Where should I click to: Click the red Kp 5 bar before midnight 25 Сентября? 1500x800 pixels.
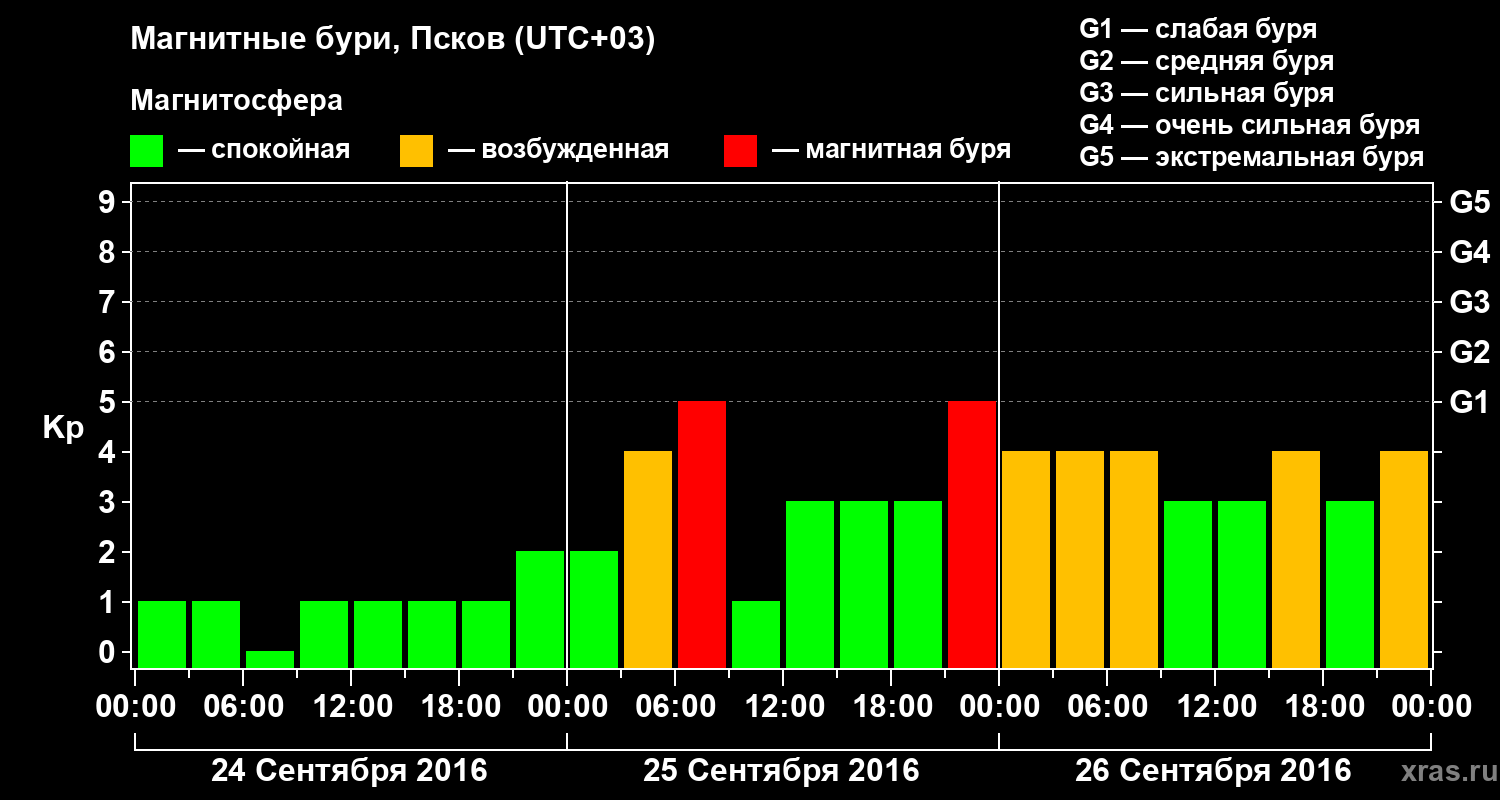point(972,535)
